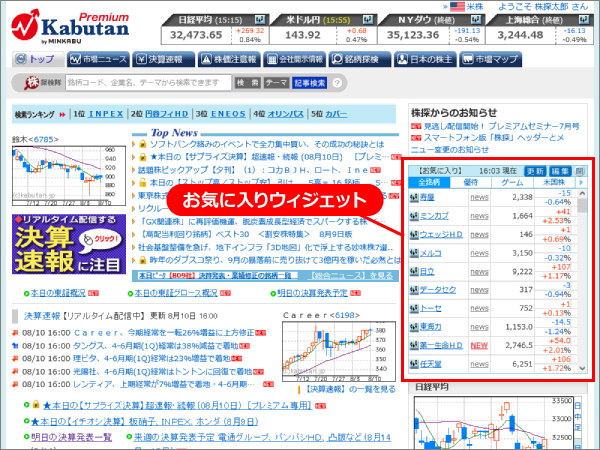Open chart icon for 日立 row
This screenshot has width=600, height=450.
click(414, 271)
